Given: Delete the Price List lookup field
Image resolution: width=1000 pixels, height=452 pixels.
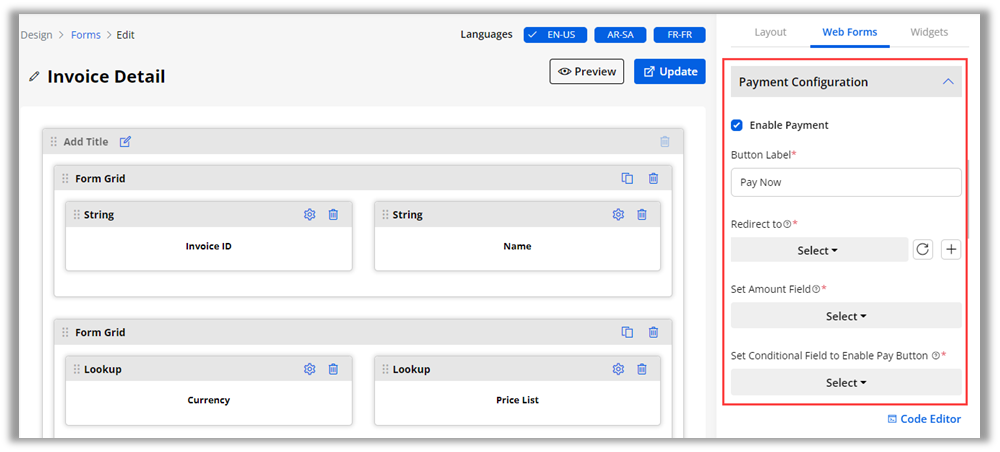Looking at the screenshot, I should tap(642, 369).
